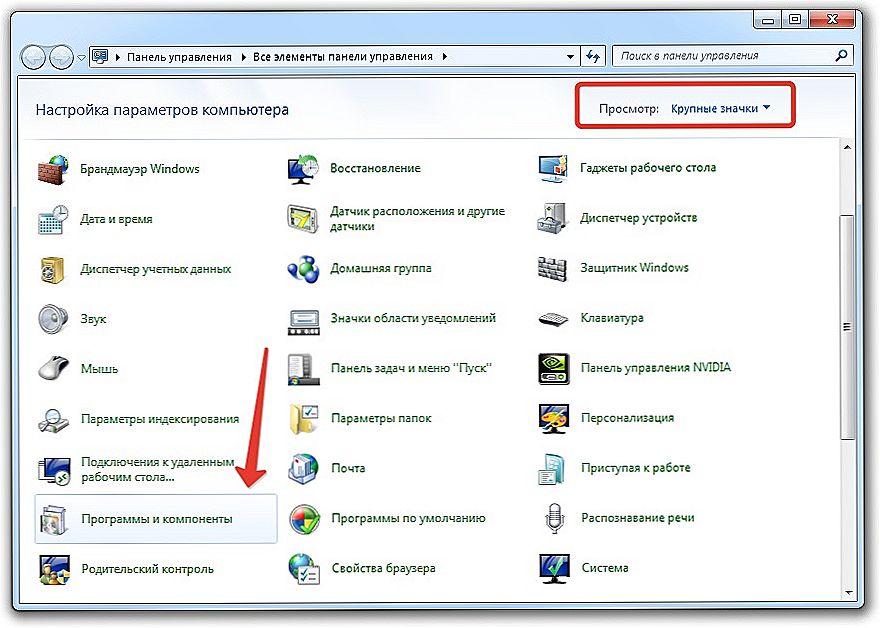Click the Программы и компоненты icon
Screen dimensions: 880x628
[53, 519]
